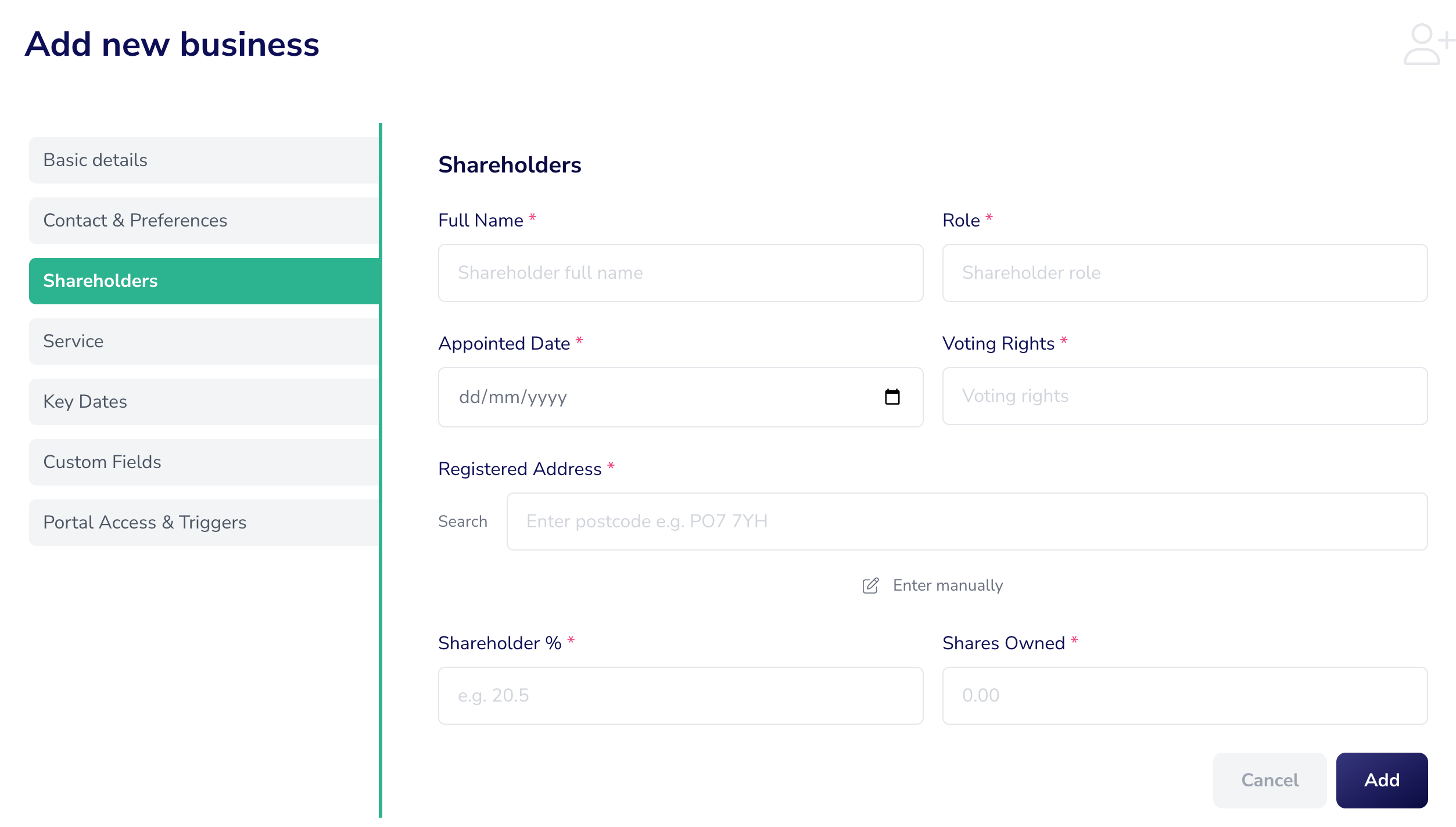Click the Enter manually pencil icon

870,585
